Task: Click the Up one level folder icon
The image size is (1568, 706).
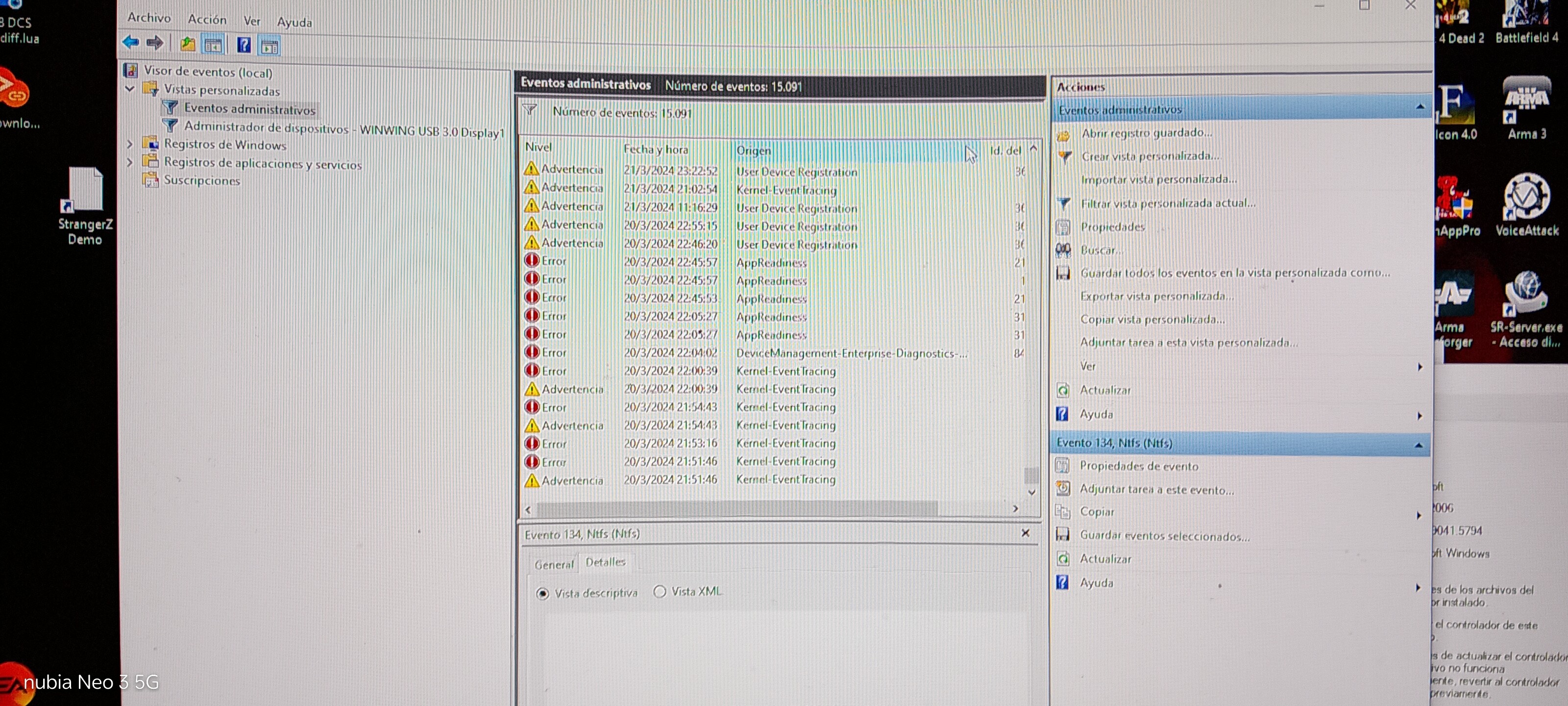Action: pyautogui.click(x=188, y=45)
